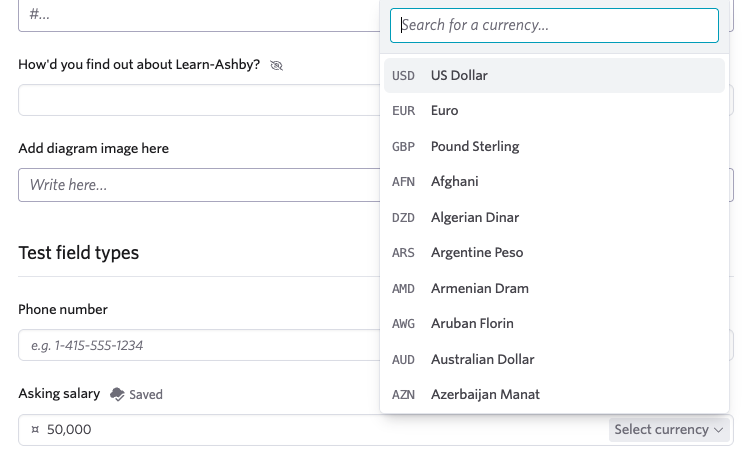Pick Armenian Dram in the dropdown
Screen dimensions: 753x451
554,289
